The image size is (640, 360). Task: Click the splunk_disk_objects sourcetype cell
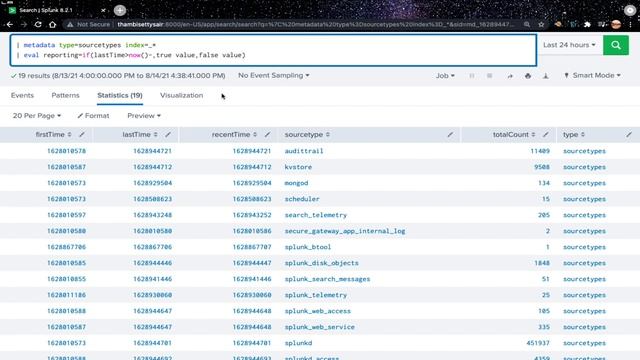pyautogui.click(x=321, y=263)
